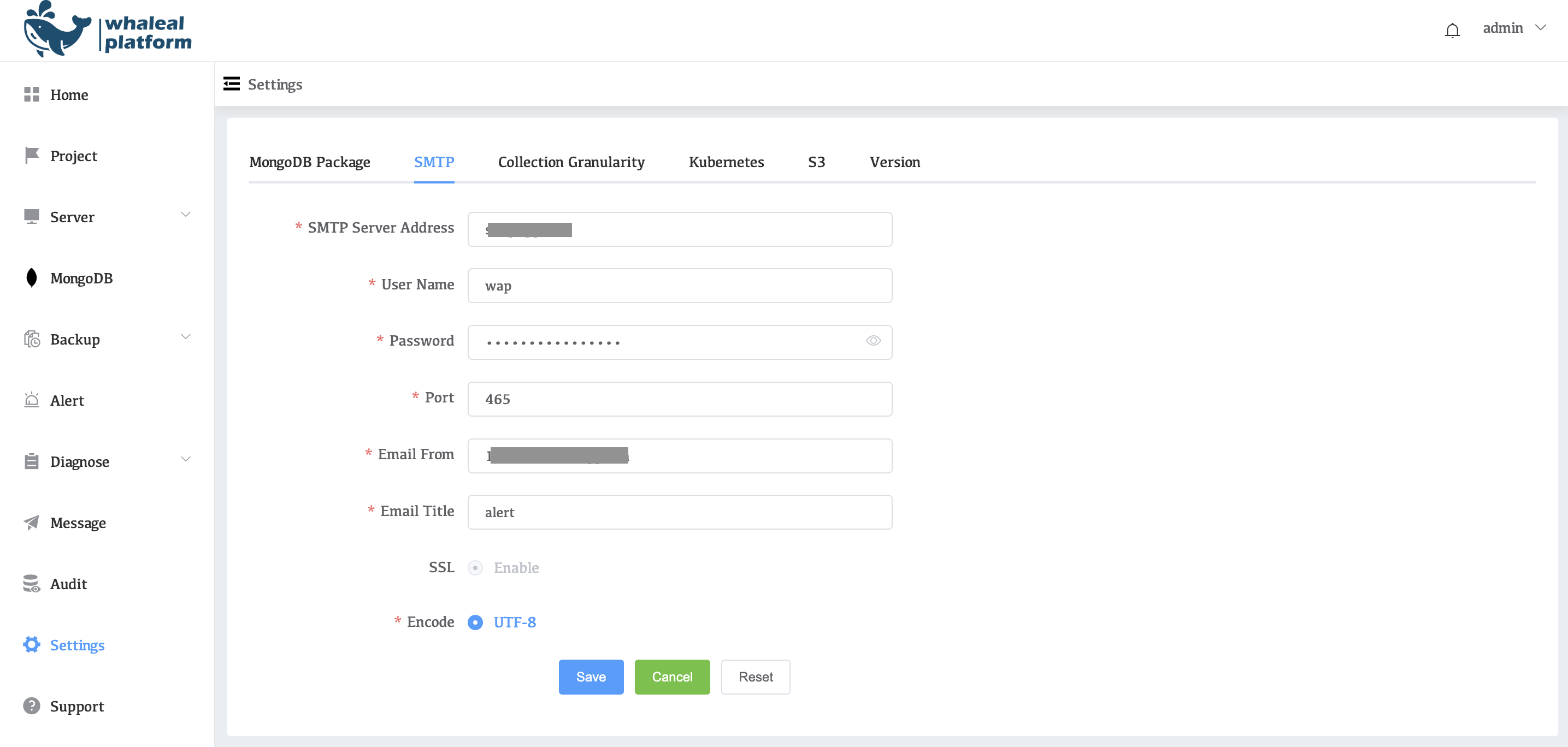Screen dimensions: 1568x747
Task: Open Audit database icon
Action: (32, 584)
